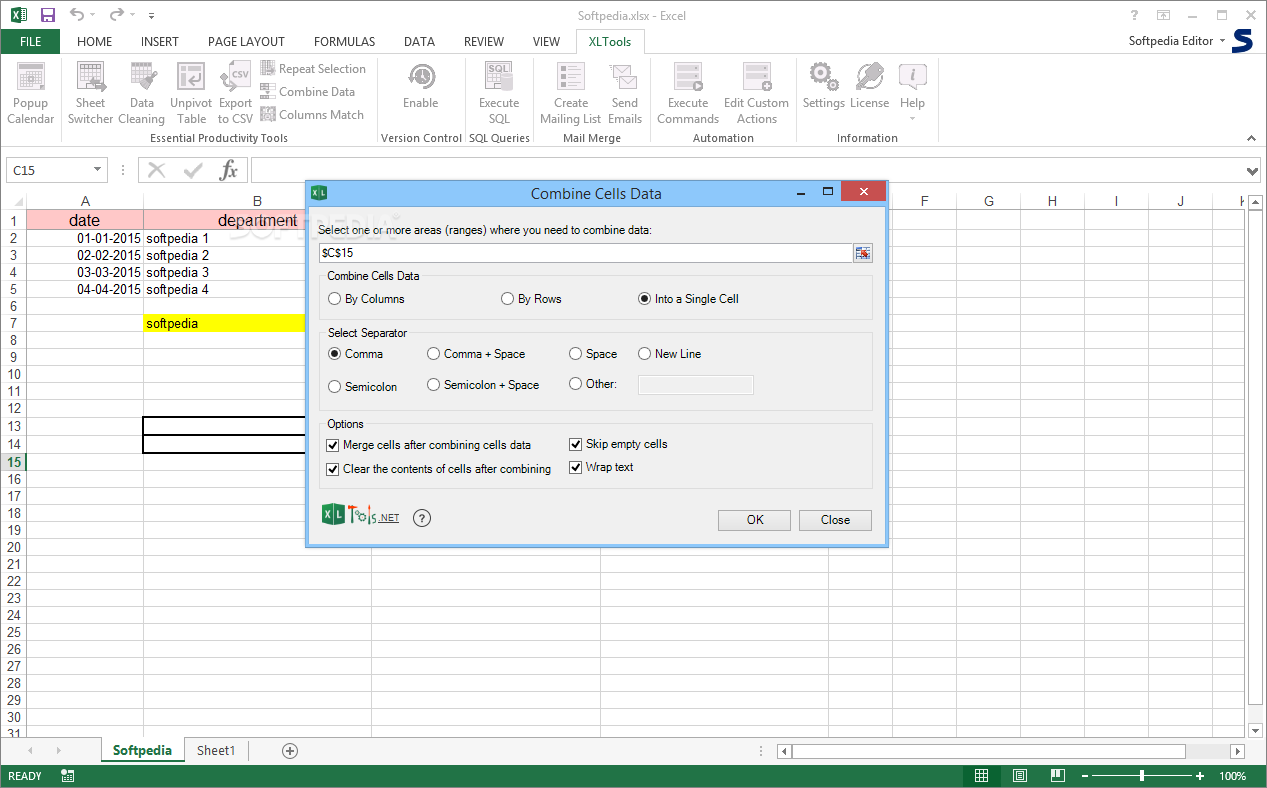This screenshot has height=788, width=1267.
Task: Expand the Name Box dropdown
Action: (x=97, y=170)
